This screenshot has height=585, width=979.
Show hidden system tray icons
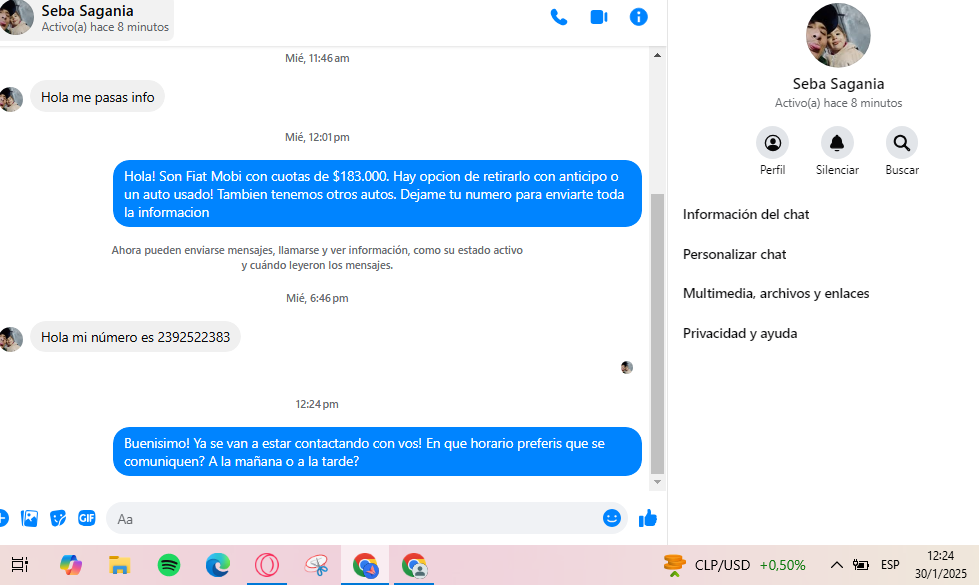click(x=837, y=565)
